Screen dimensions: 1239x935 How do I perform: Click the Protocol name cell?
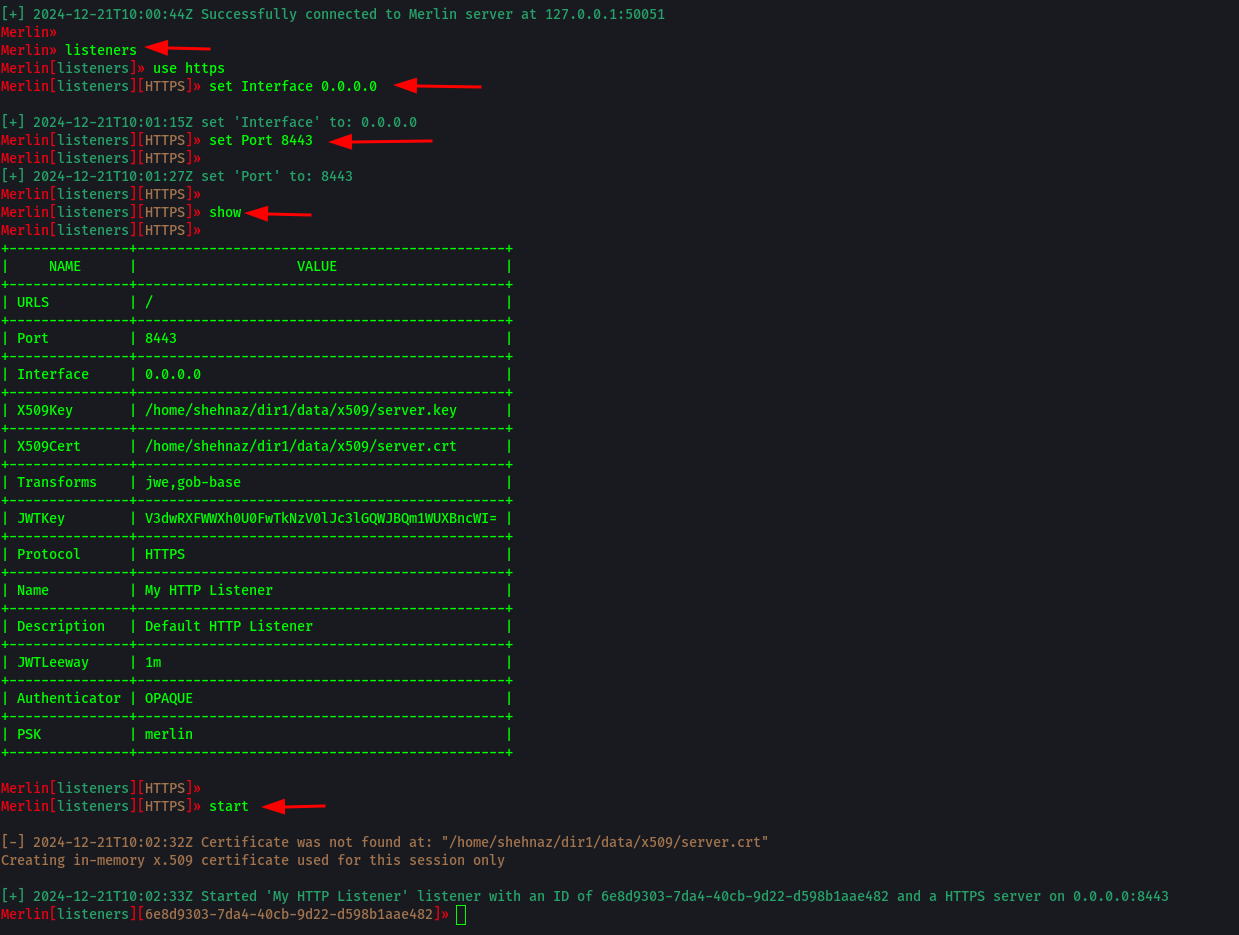pos(49,554)
